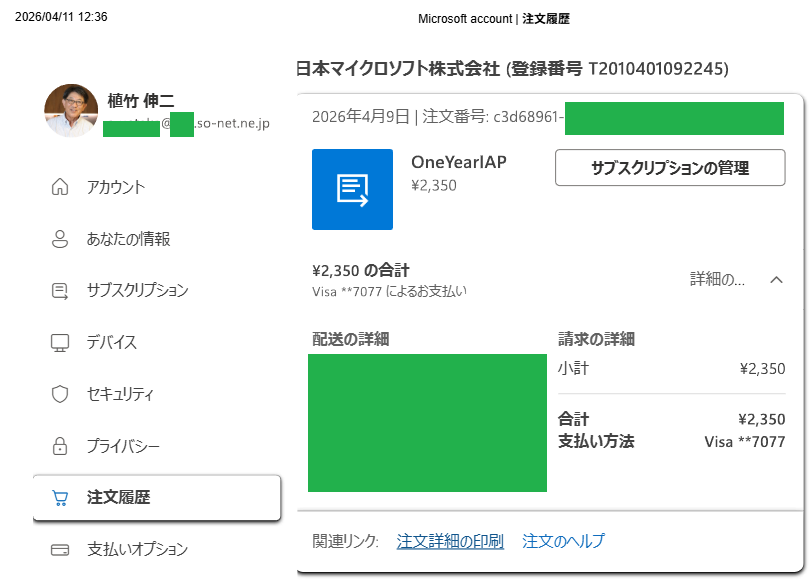811x586 pixels.
Task: Click the 配送の詳細 heading
Action: 351,339
